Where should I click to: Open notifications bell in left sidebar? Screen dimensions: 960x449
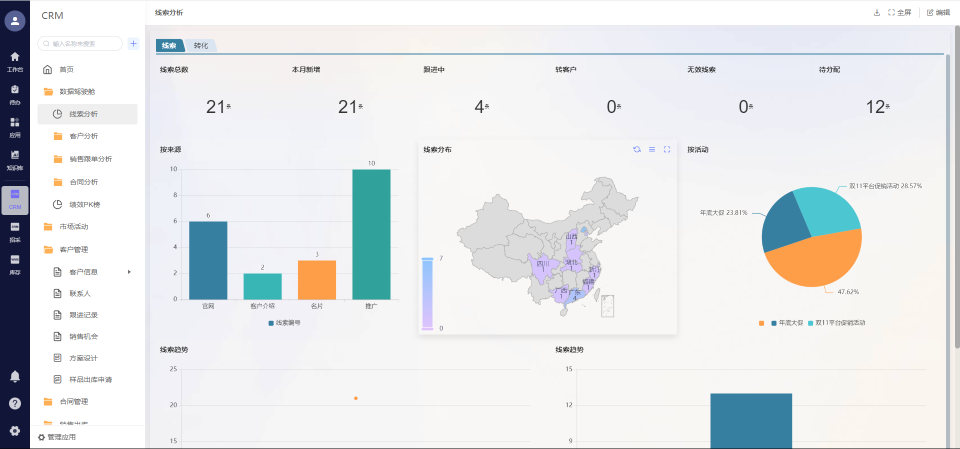tap(15, 376)
